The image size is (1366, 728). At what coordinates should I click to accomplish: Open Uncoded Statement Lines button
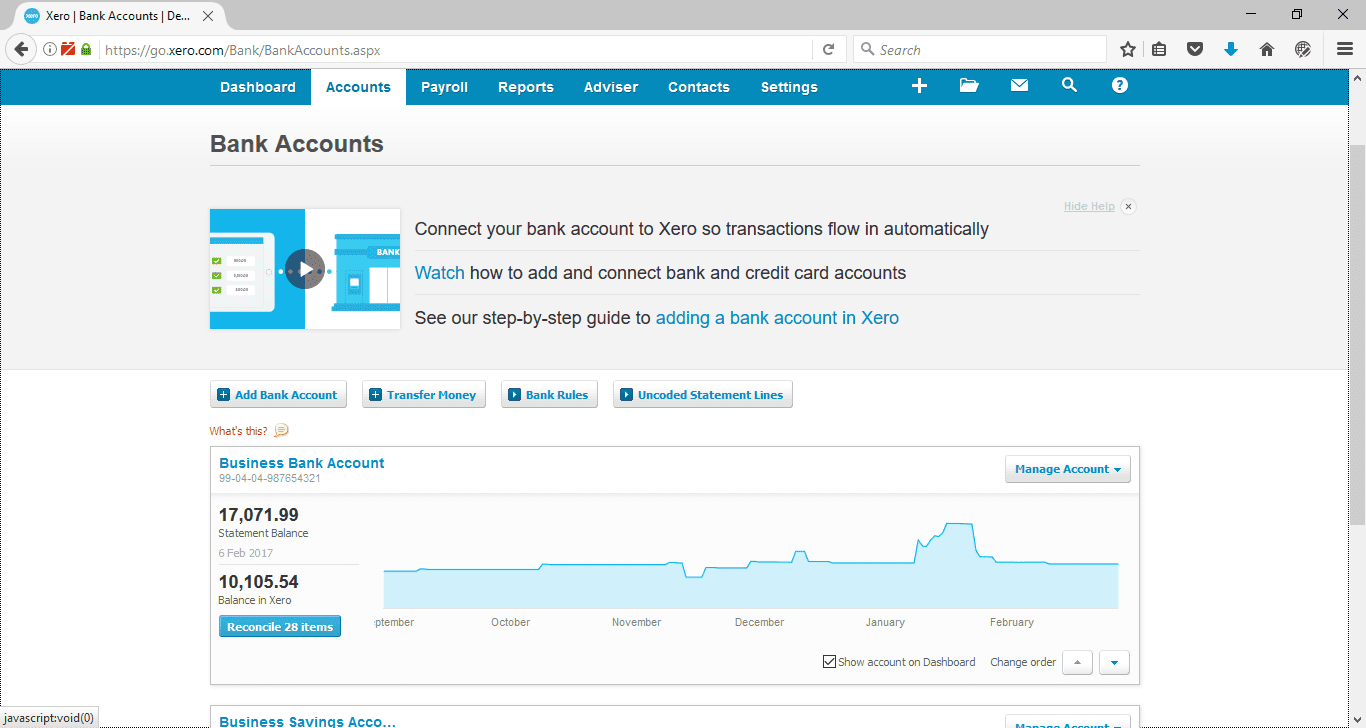pyautogui.click(x=702, y=395)
